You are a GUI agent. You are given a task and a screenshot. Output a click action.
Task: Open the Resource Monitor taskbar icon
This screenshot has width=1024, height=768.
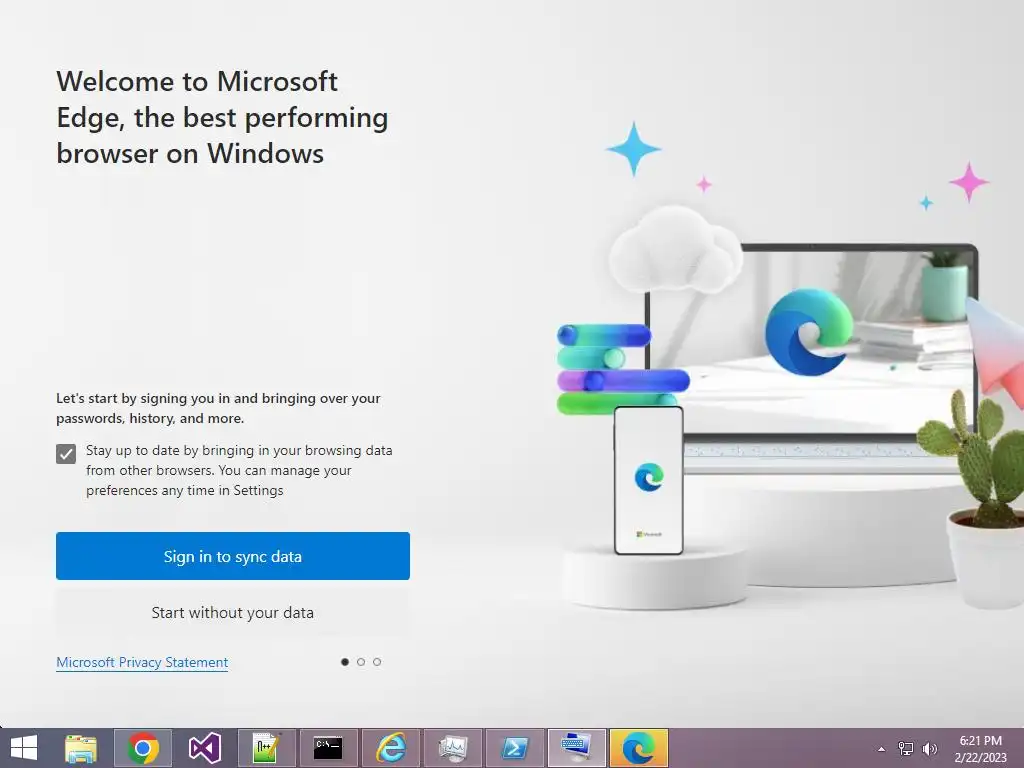pos(453,748)
